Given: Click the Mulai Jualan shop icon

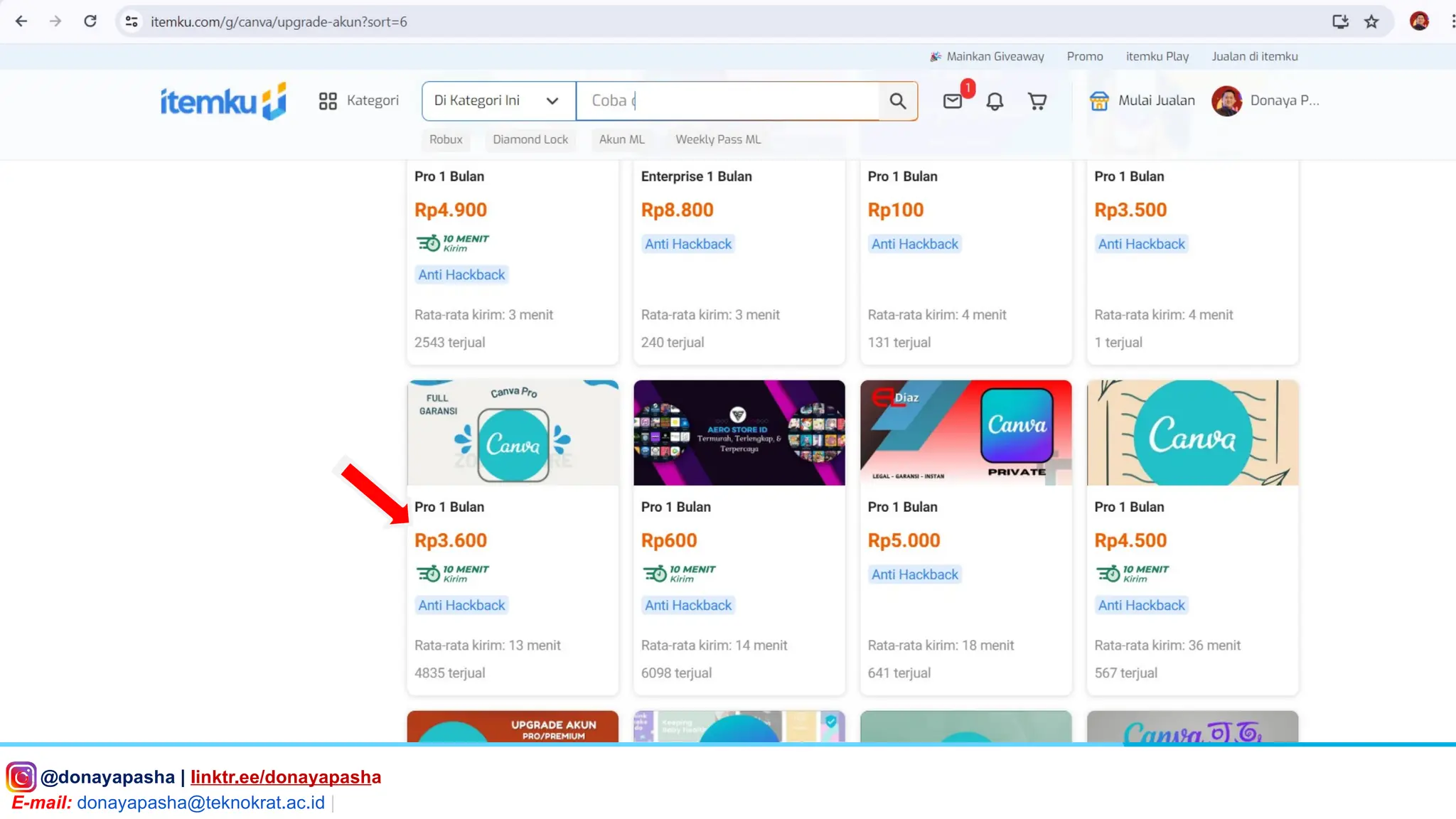Looking at the screenshot, I should click(1099, 101).
